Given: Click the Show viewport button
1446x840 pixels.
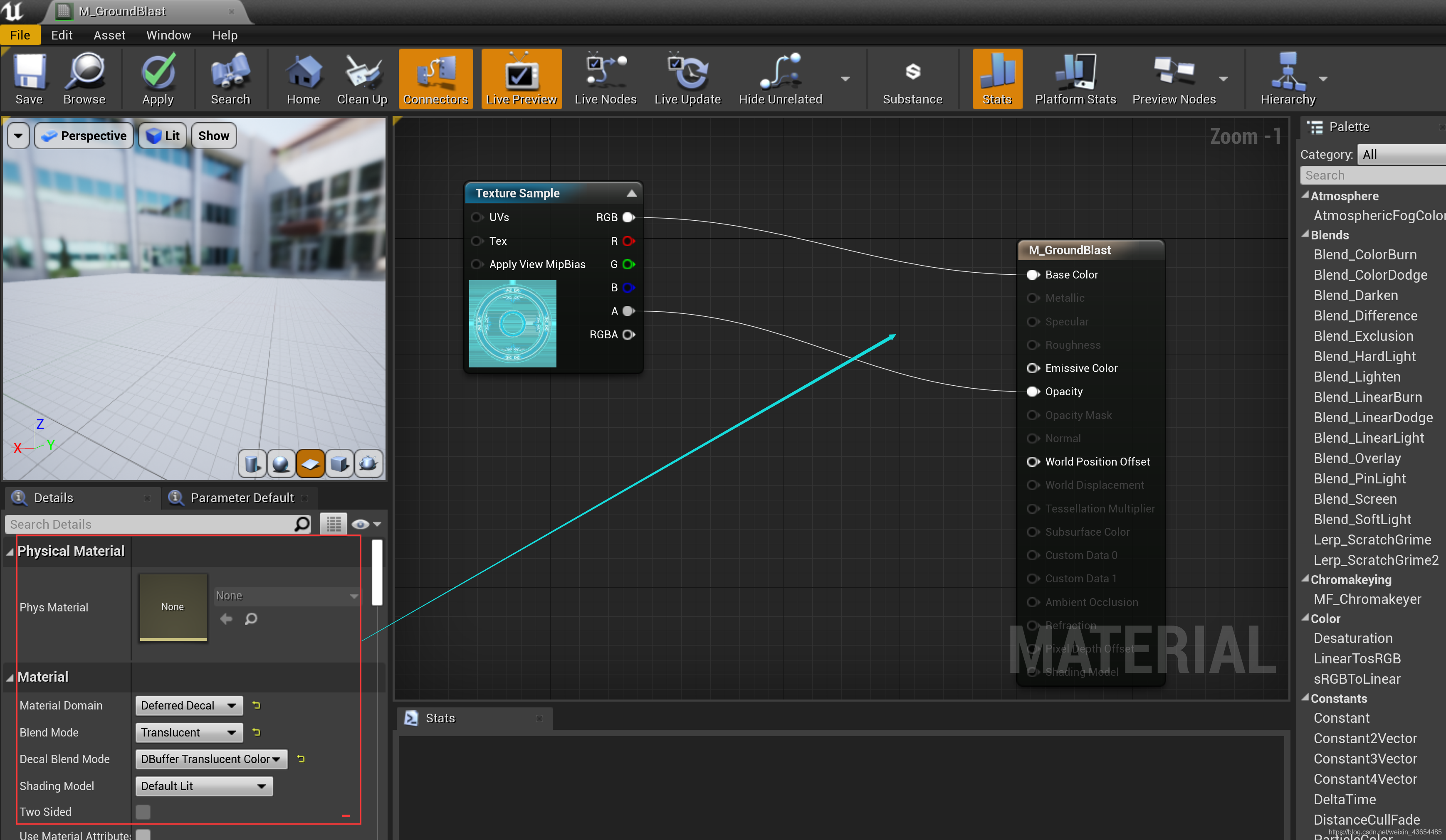Looking at the screenshot, I should point(213,136).
